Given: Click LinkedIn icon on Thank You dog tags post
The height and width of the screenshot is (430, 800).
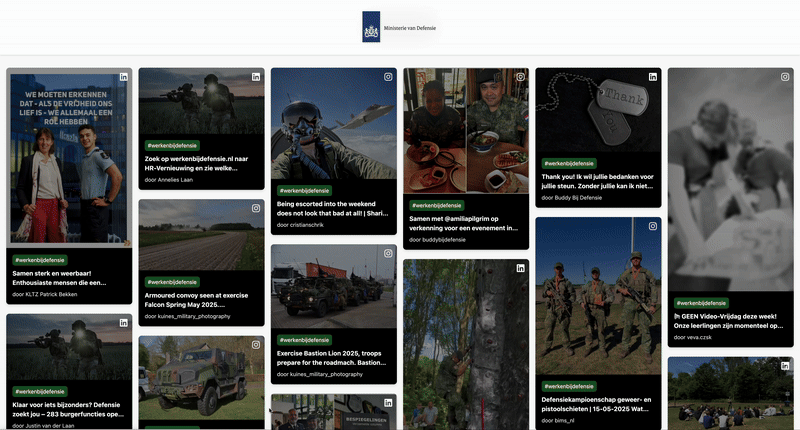Looking at the screenshot, I should 653,77.
